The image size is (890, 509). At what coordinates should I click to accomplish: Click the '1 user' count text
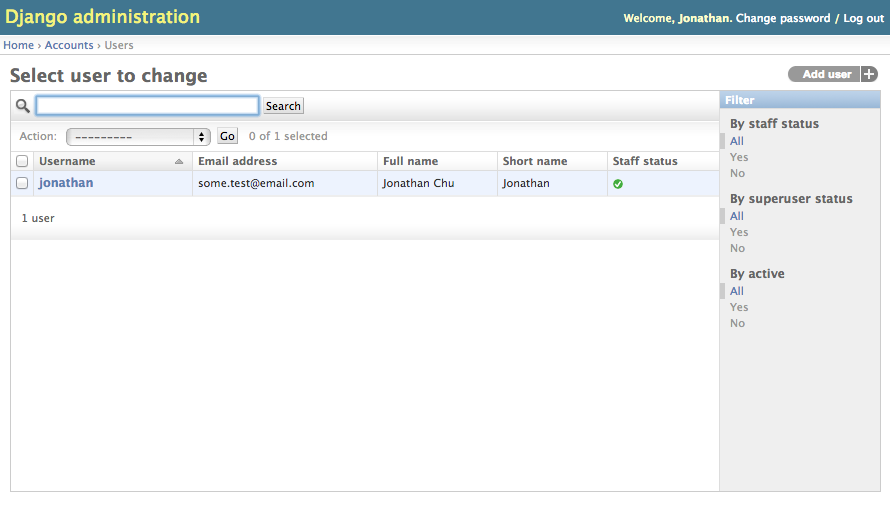click(38, 218)
